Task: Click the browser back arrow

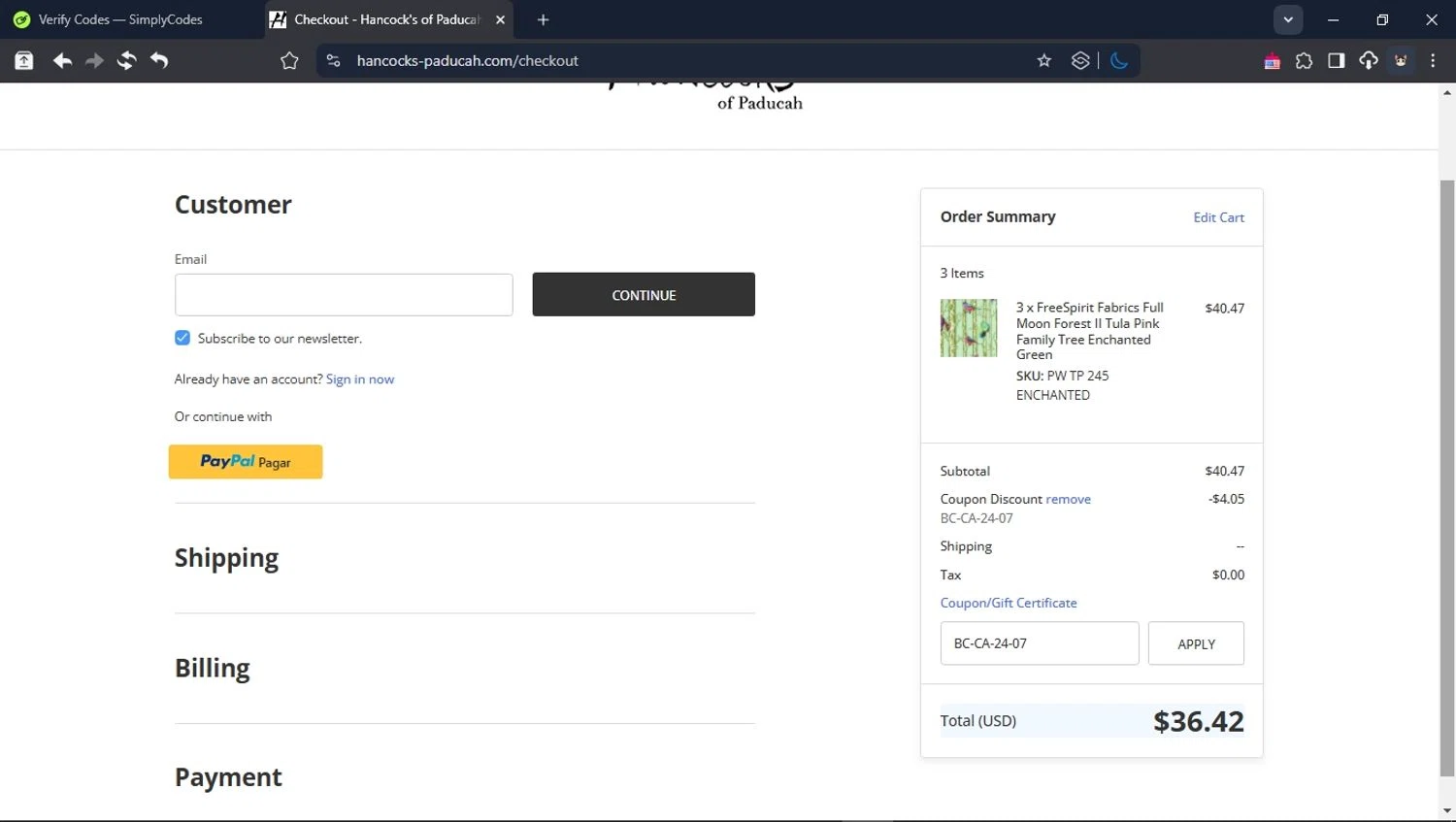Action: point(62,61)
